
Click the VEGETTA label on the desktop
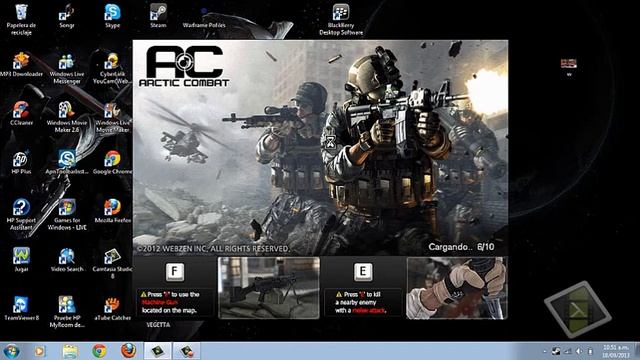(158, 324)
